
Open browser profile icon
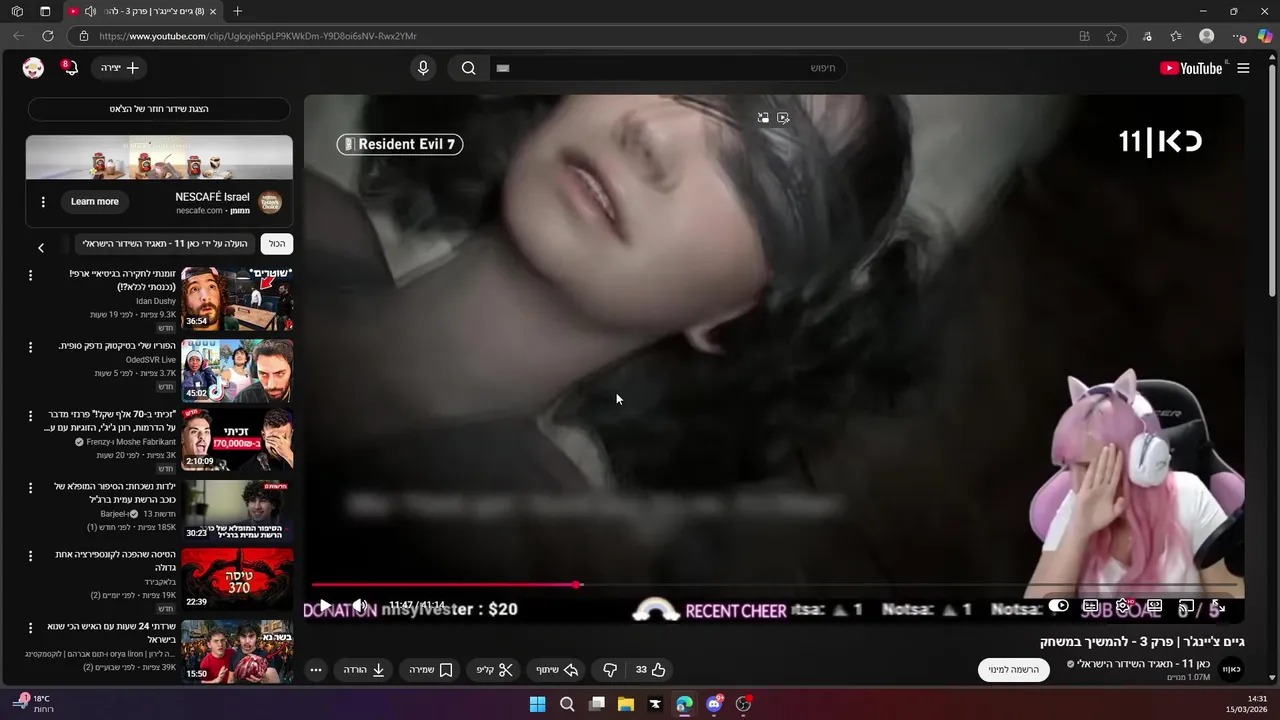pyautogui.click(x=1206, y=36)
